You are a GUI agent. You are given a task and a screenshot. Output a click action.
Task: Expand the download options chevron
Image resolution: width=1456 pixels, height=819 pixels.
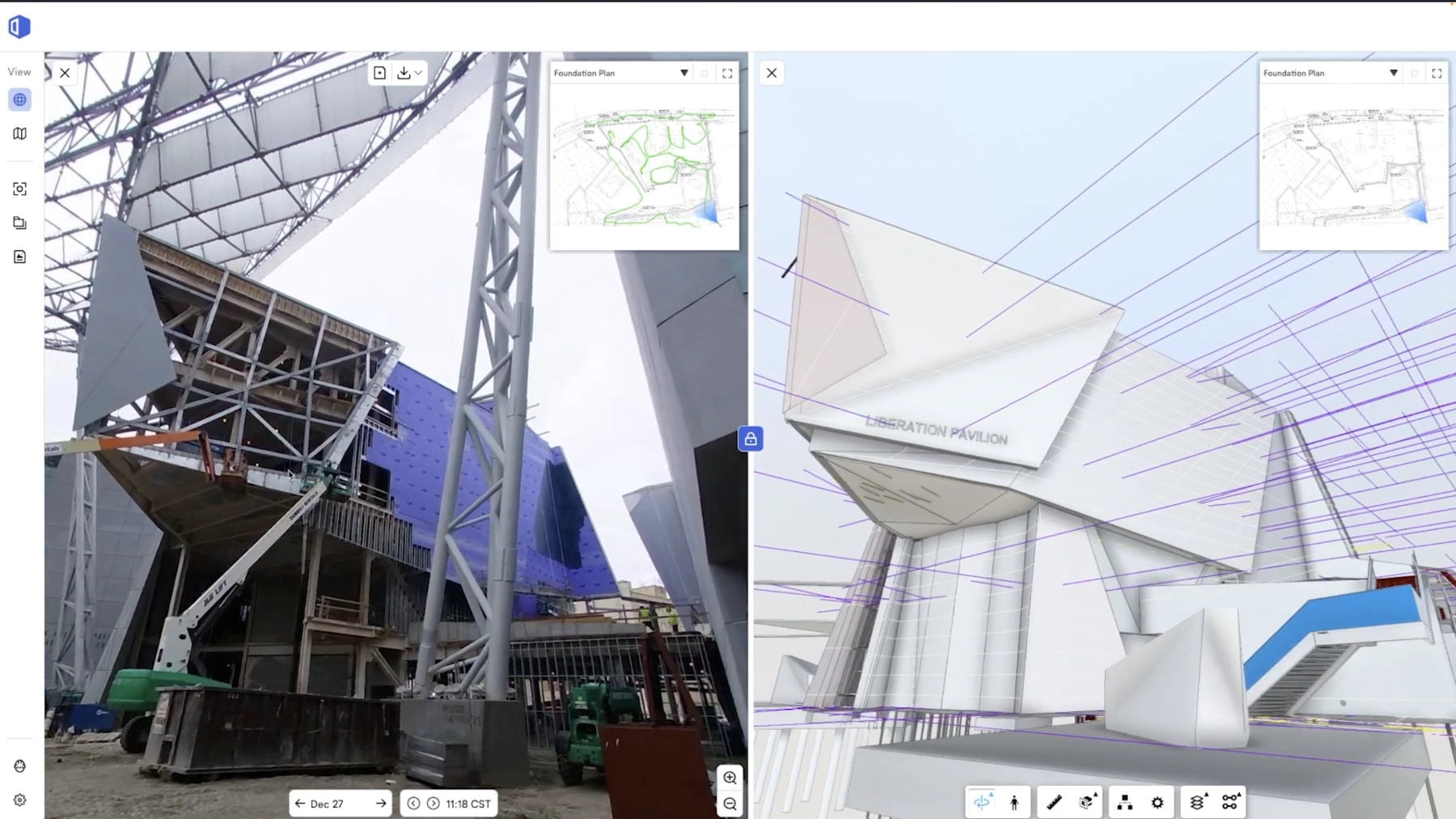418,73
